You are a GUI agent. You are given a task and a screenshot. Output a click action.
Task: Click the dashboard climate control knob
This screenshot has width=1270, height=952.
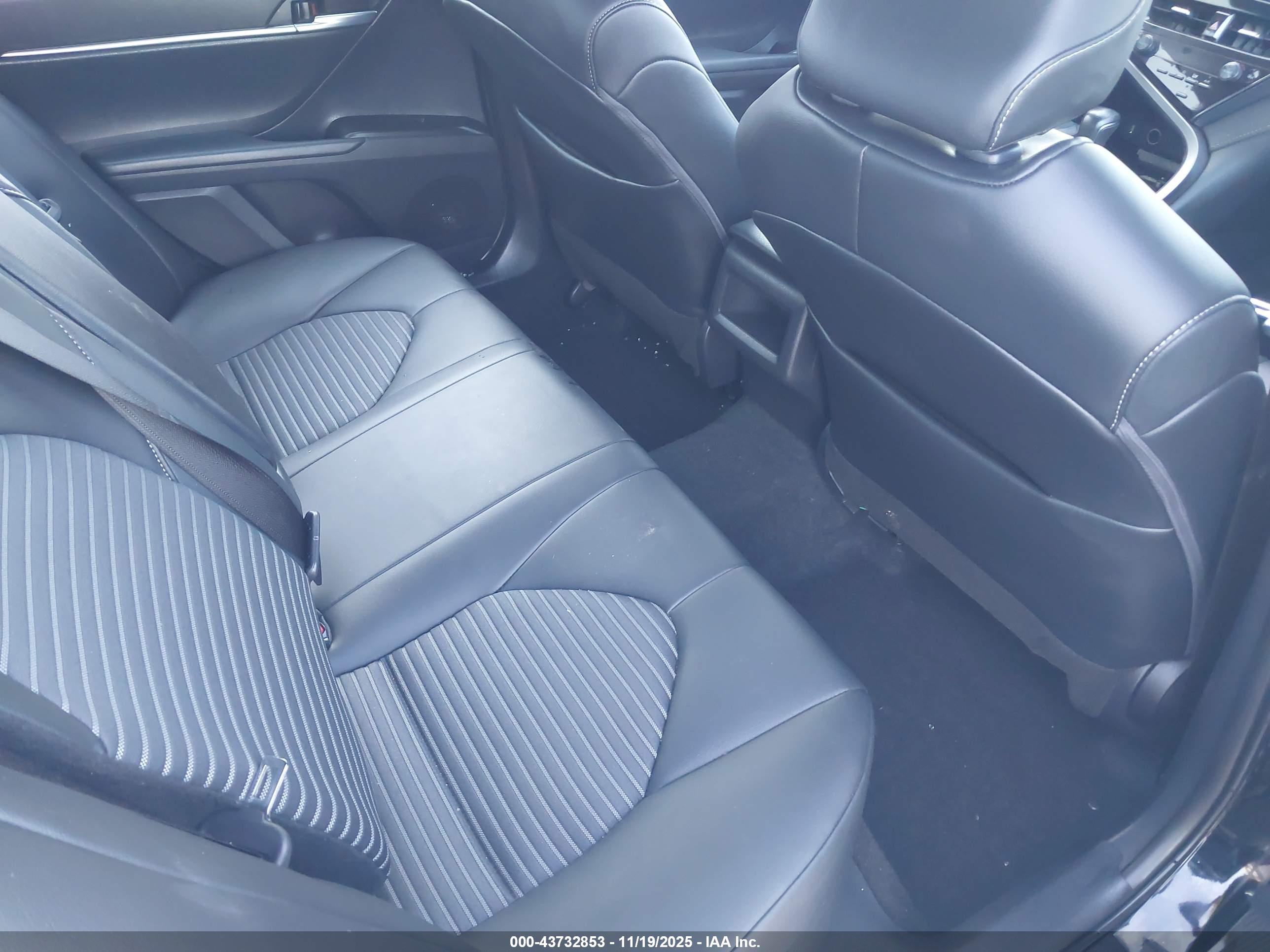click(x=1231, y=70)
